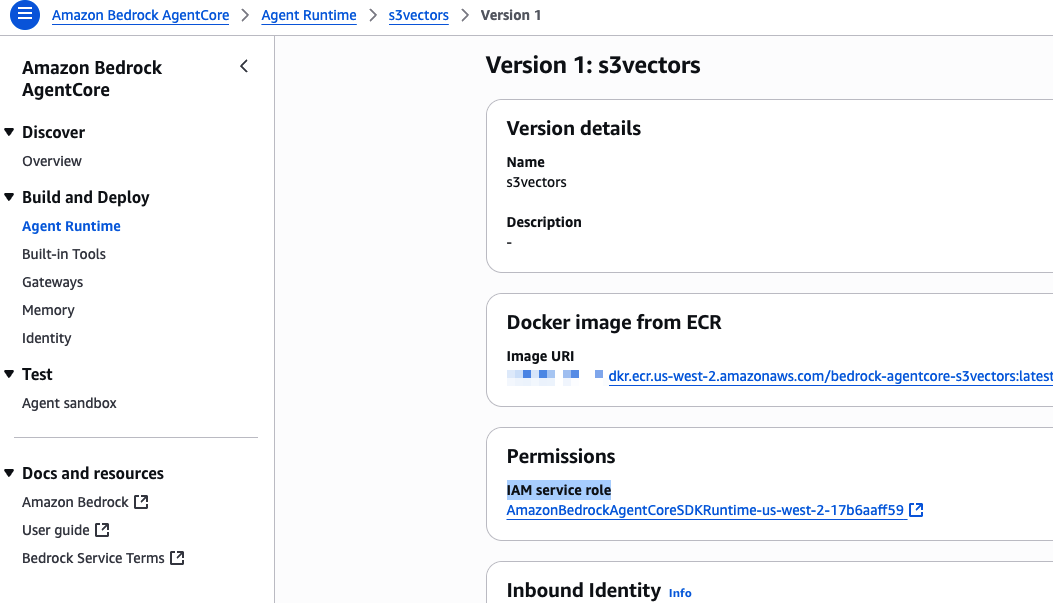
Task: Collapse the Docs and resources section
Action: pyautogui.click(x=10, y=473)
